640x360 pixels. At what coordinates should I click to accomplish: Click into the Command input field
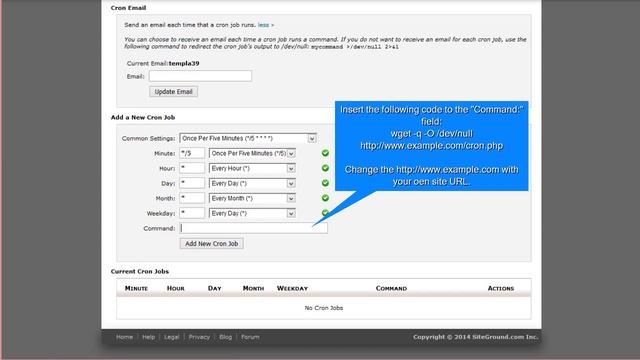tap(253, 228)
